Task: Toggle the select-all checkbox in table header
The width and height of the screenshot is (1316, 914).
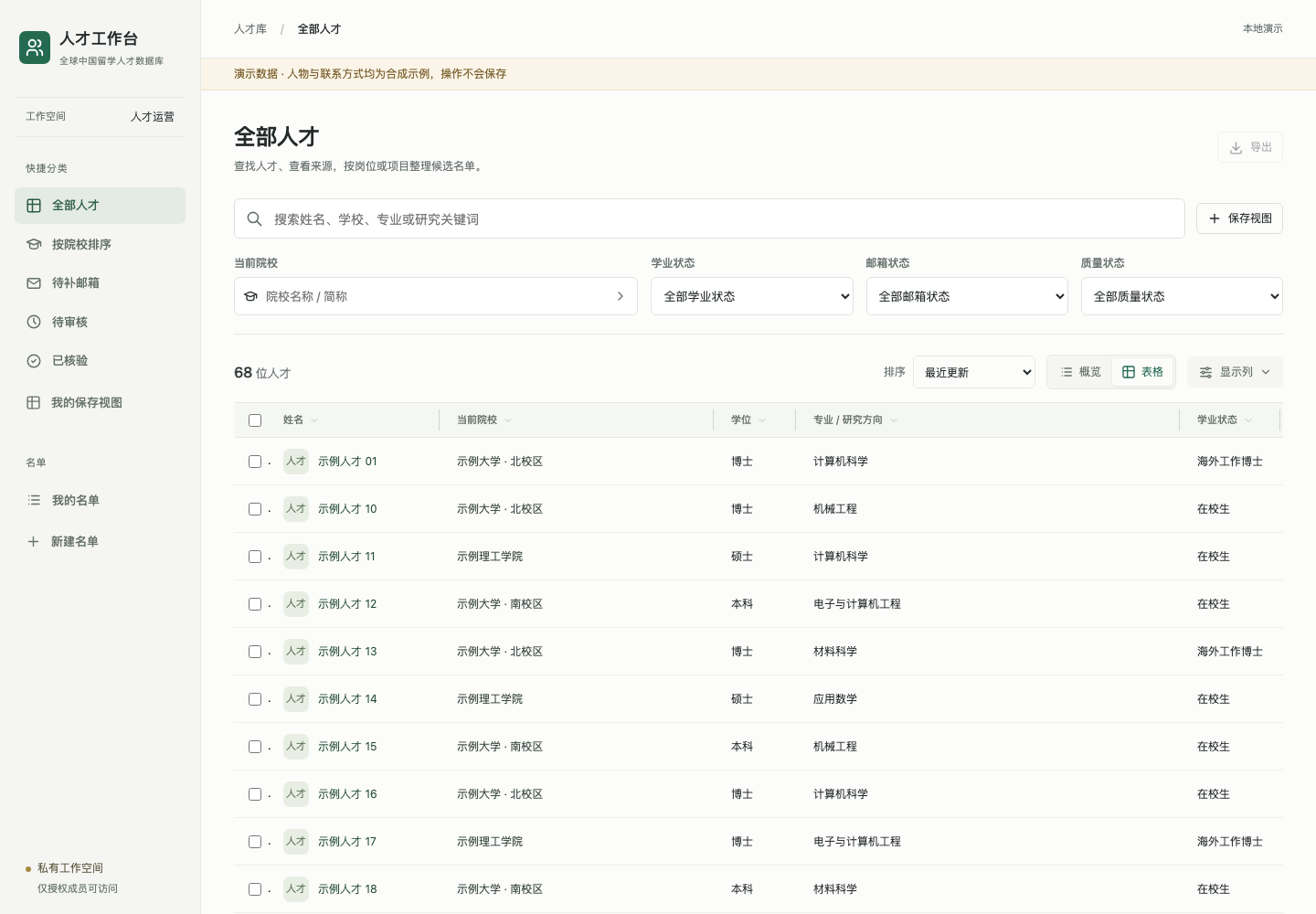Action: click(x=255, y=420)
